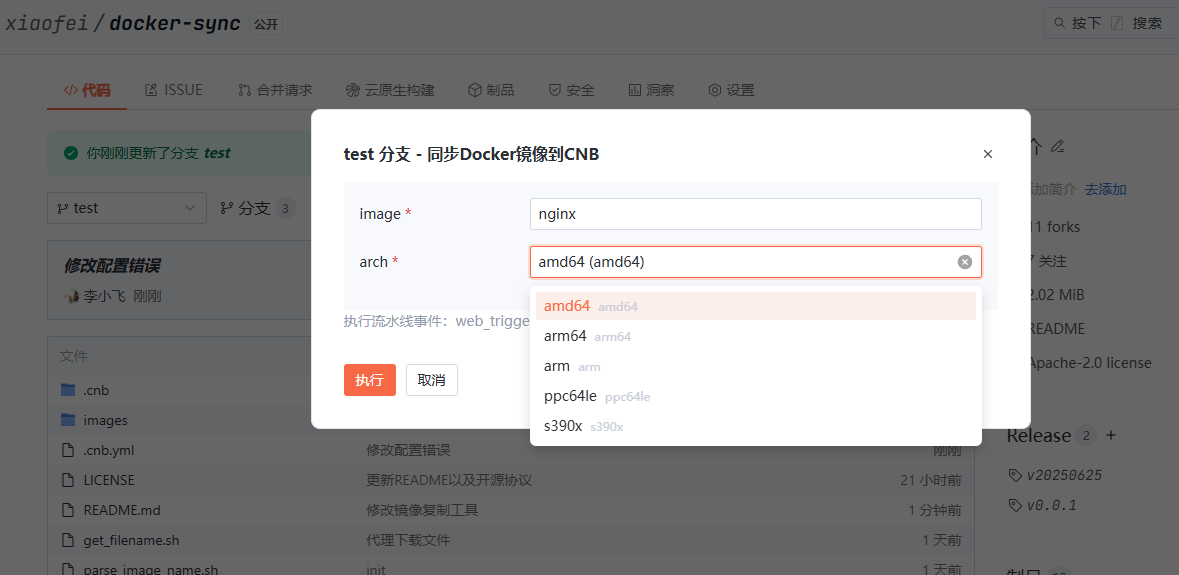Open the images folder

(105, 420)
